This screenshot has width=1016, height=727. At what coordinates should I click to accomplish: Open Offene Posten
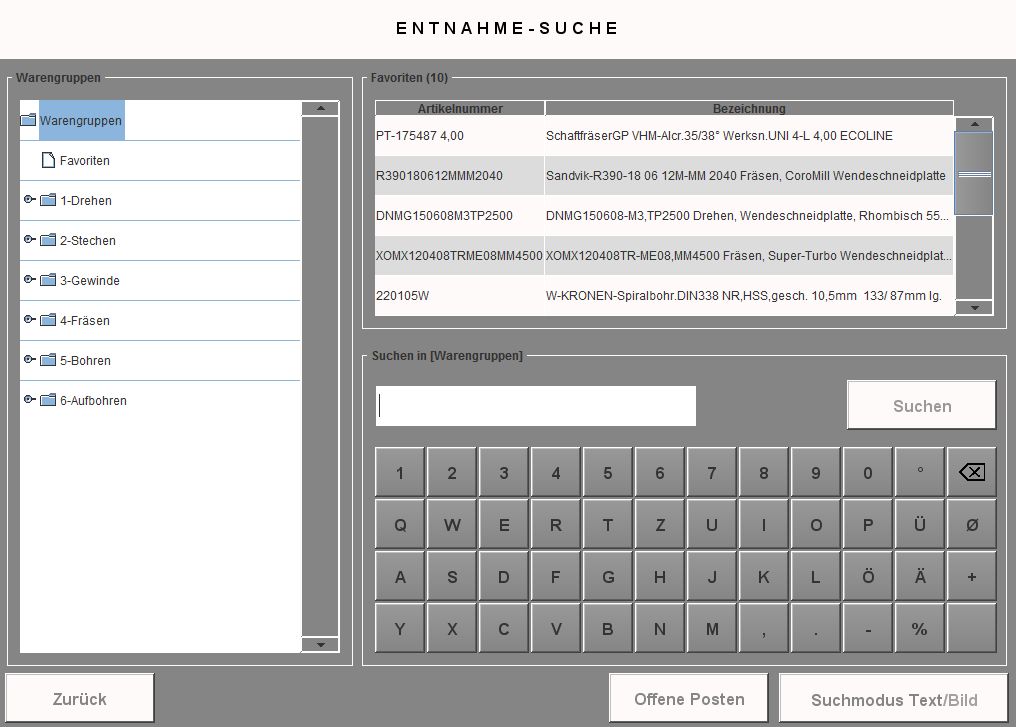tap(689, 698)
